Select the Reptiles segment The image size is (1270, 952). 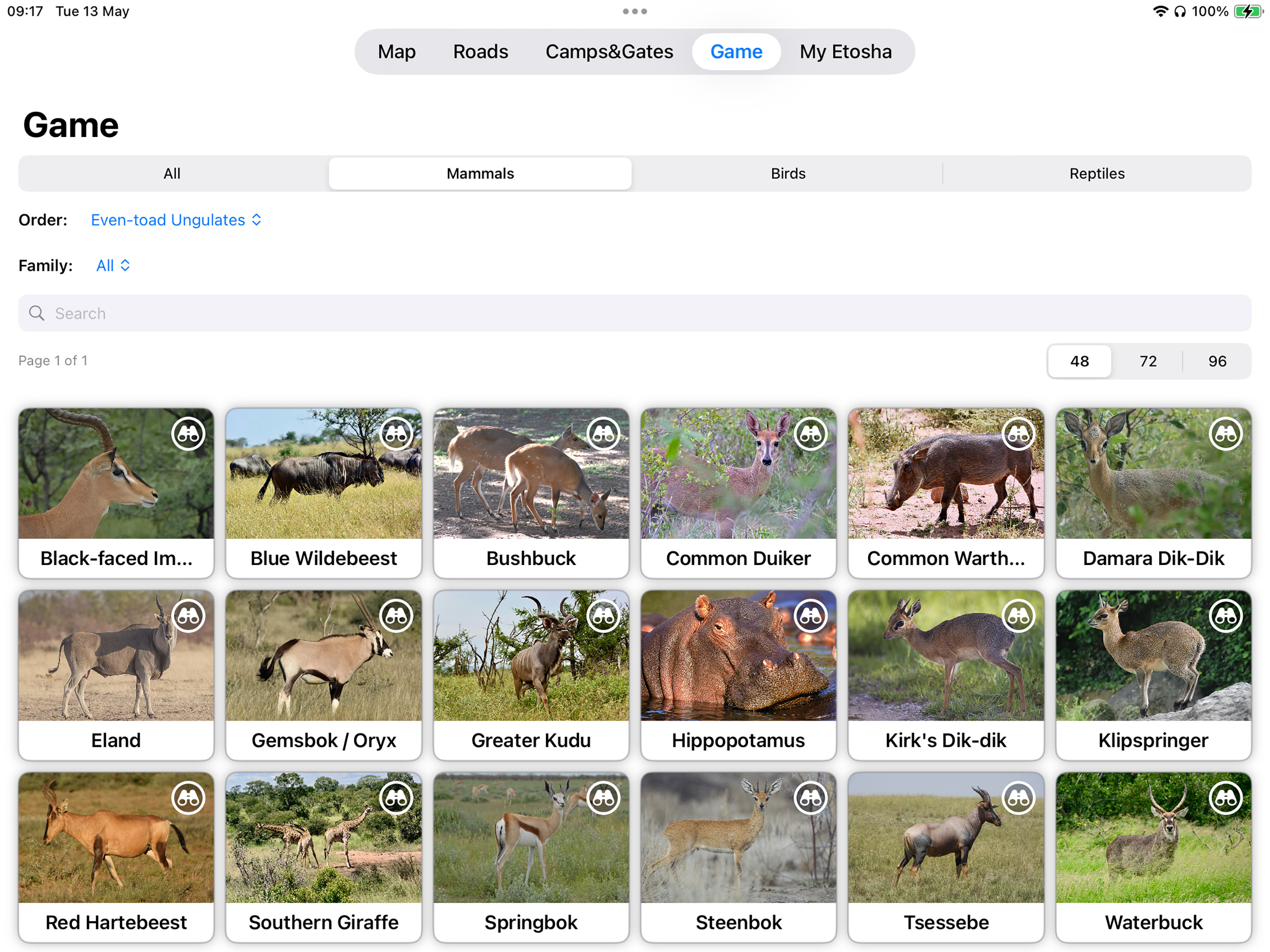coord(1096,173)
